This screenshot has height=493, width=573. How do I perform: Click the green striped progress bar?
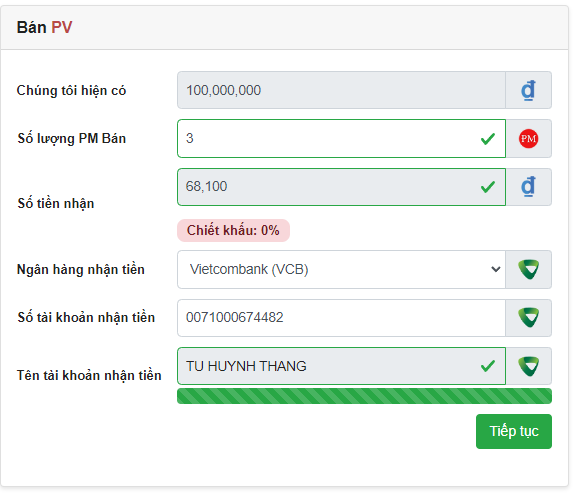click(364, 396)
